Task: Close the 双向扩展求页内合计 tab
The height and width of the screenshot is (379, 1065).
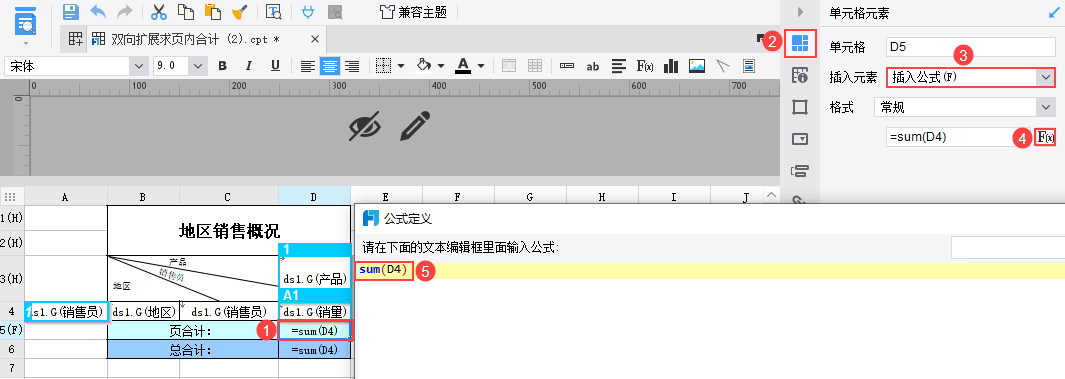Action: (x=314, y=39)
